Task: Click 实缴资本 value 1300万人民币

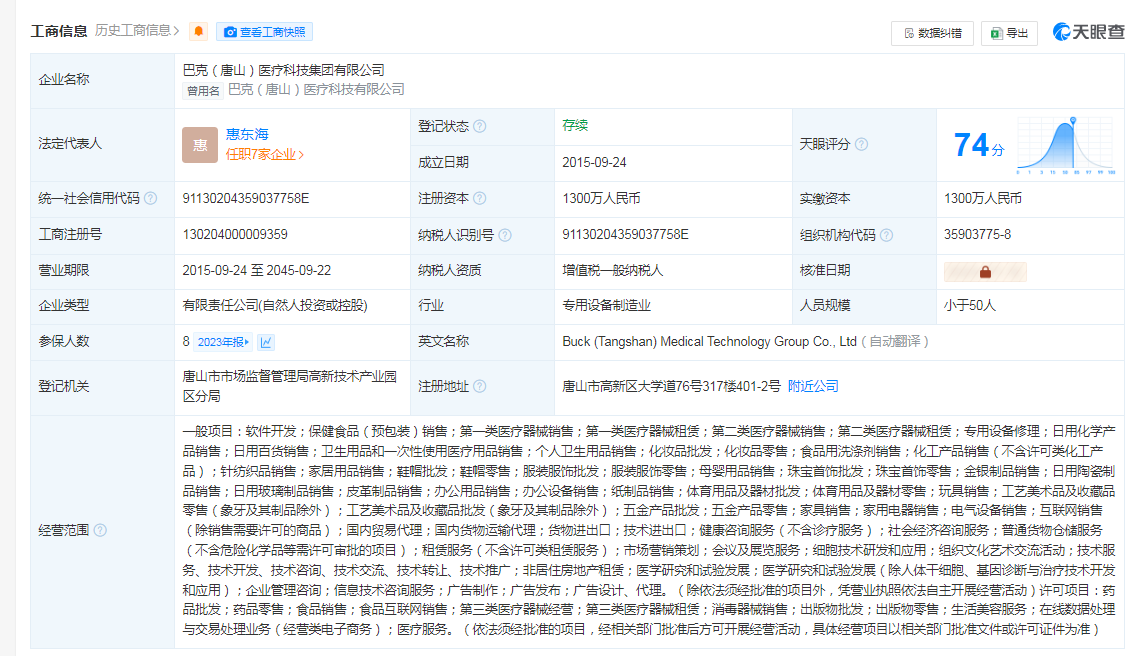Action: click(982, 199)
